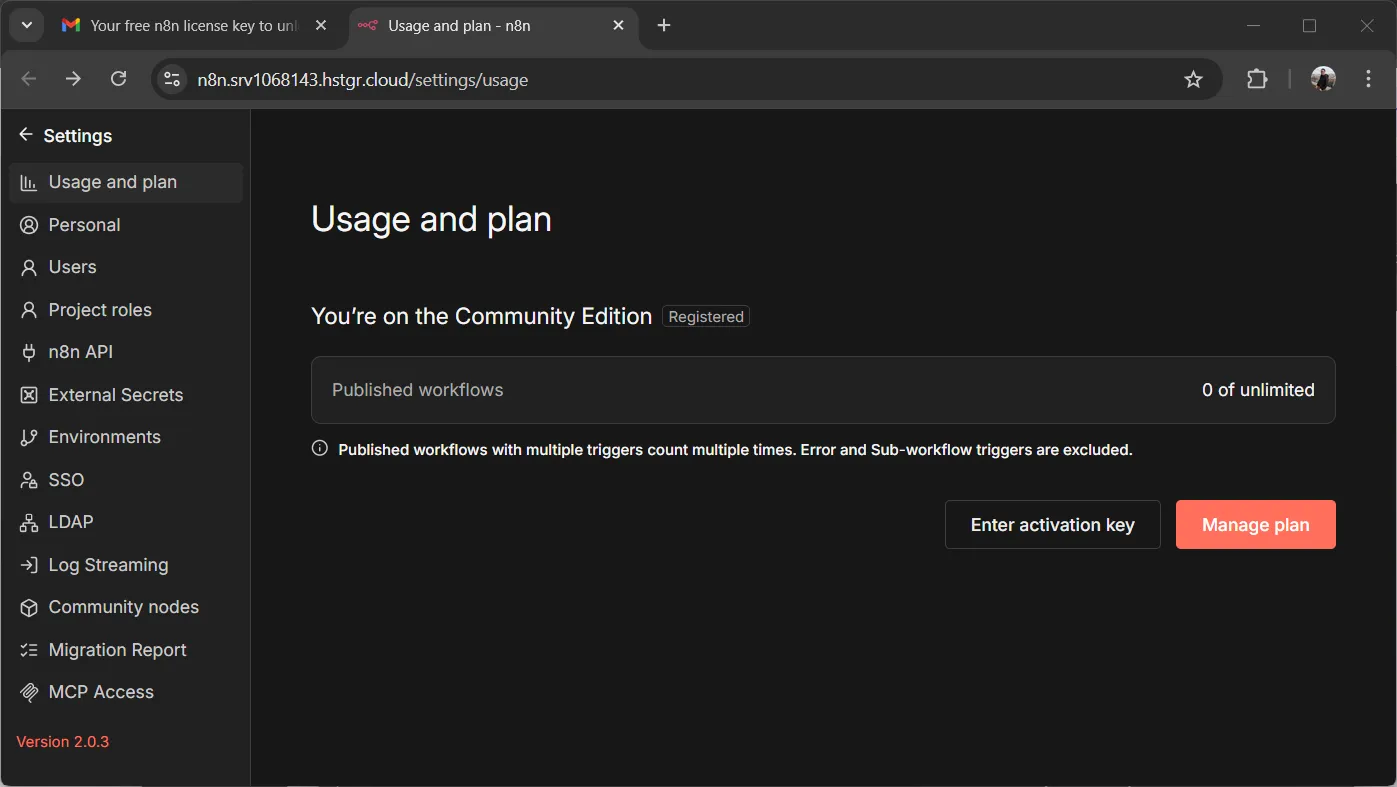Open the Personal settings page

84,225
